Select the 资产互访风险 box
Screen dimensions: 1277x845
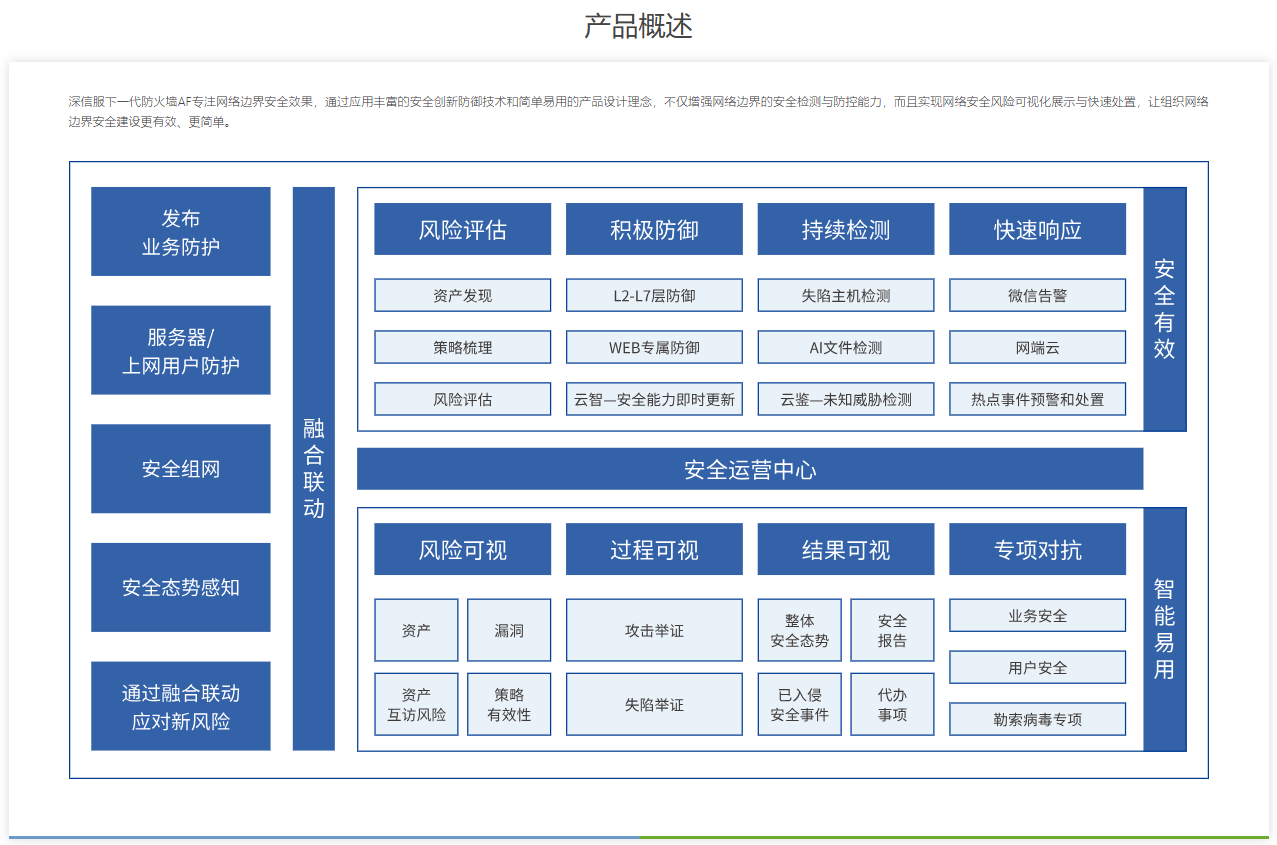click(x=416, y=704)
